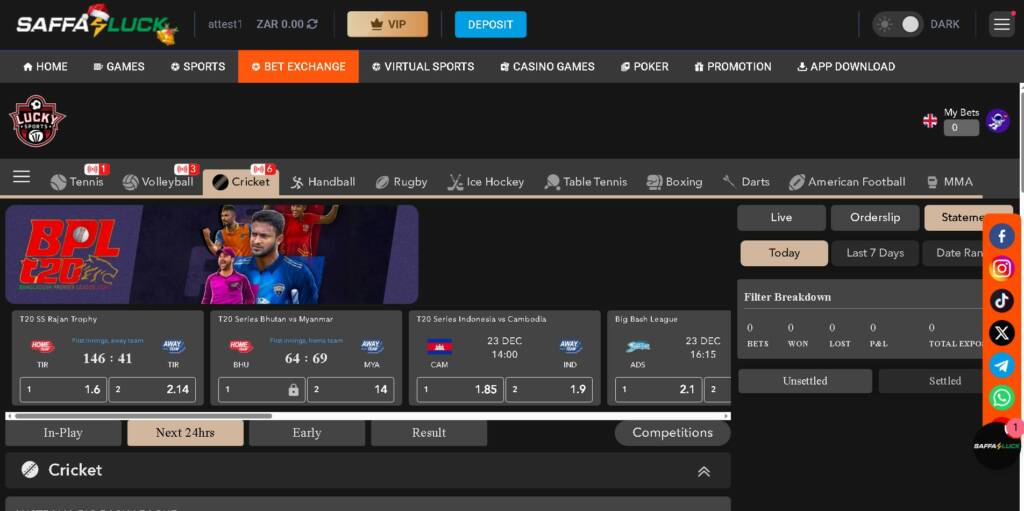Select the Last 7 Days filter
The image size is (1024, 511).
pyautogui.click(x=874, y=253)
